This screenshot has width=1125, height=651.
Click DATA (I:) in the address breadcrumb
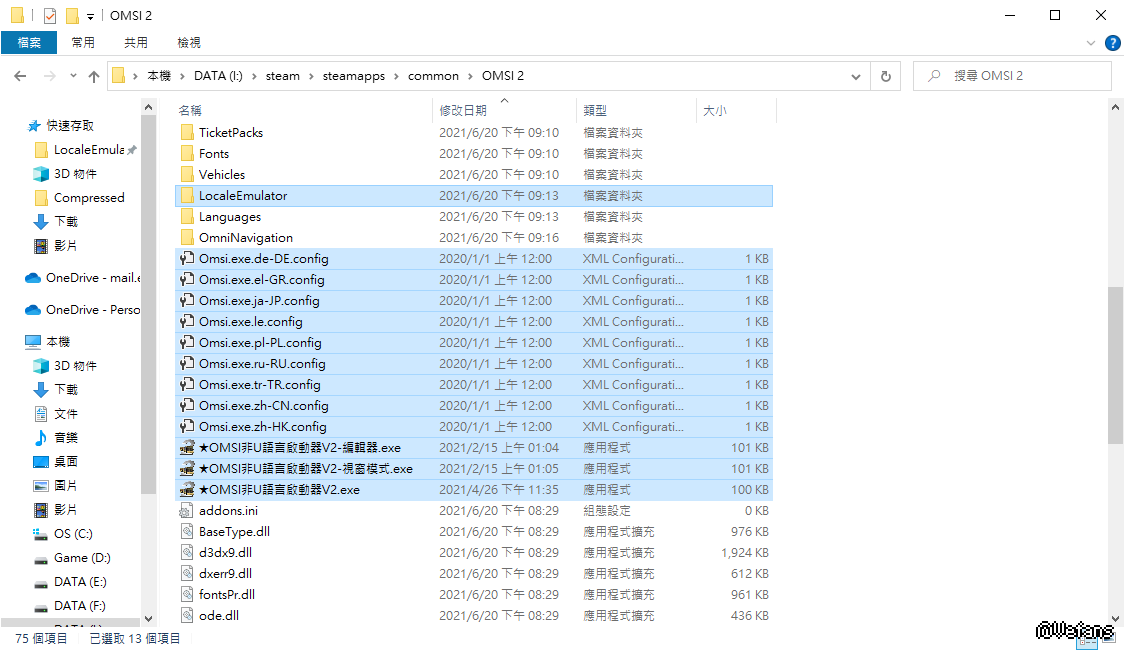pos(218,76)
